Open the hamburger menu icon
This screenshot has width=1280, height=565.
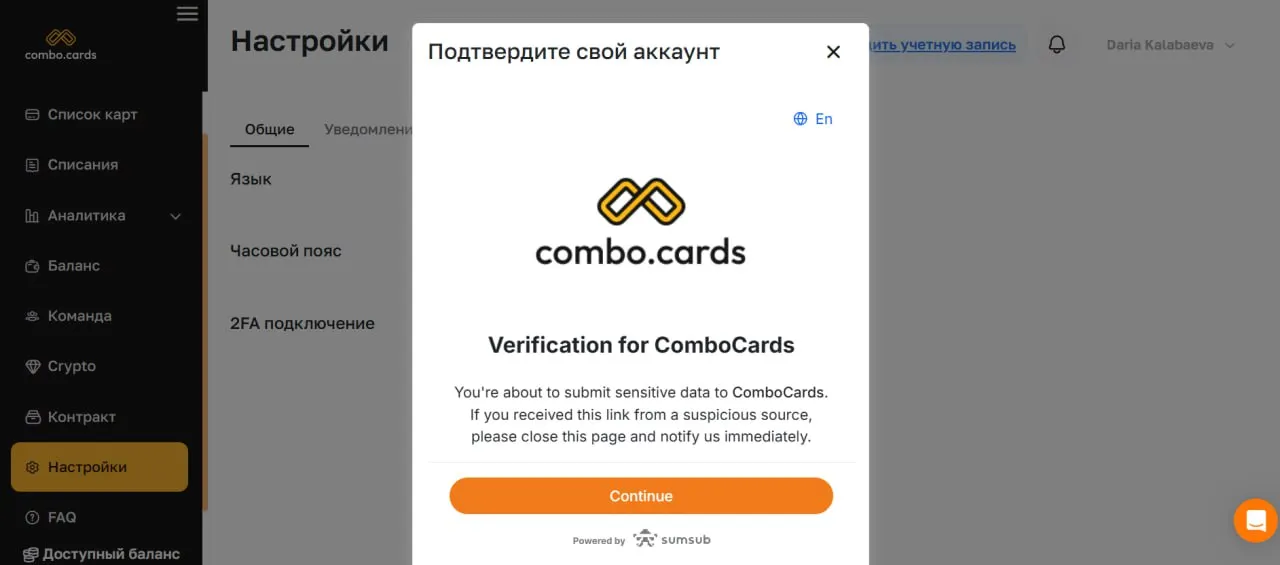tap(187, 13)
